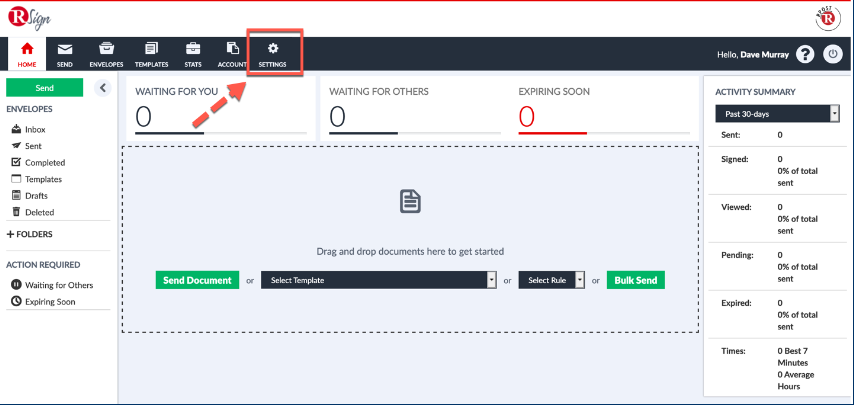
Task: Click the green Send sidebar button
Action: pyautogui.click(x=45, y=88)
